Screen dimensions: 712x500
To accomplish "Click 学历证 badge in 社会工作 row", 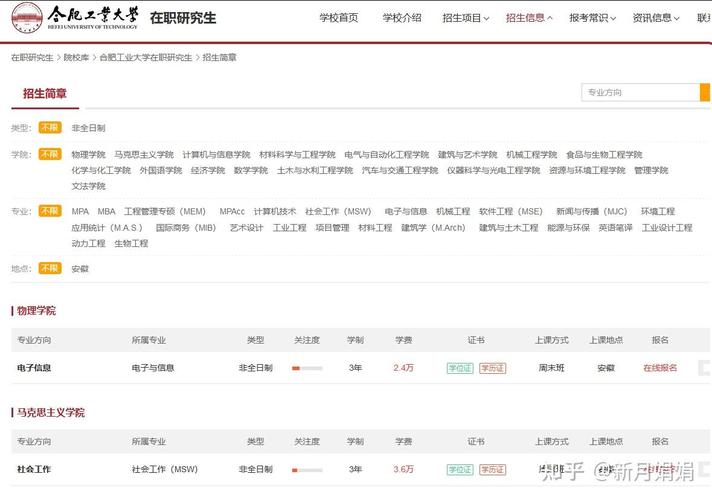I will pos(493,470).
